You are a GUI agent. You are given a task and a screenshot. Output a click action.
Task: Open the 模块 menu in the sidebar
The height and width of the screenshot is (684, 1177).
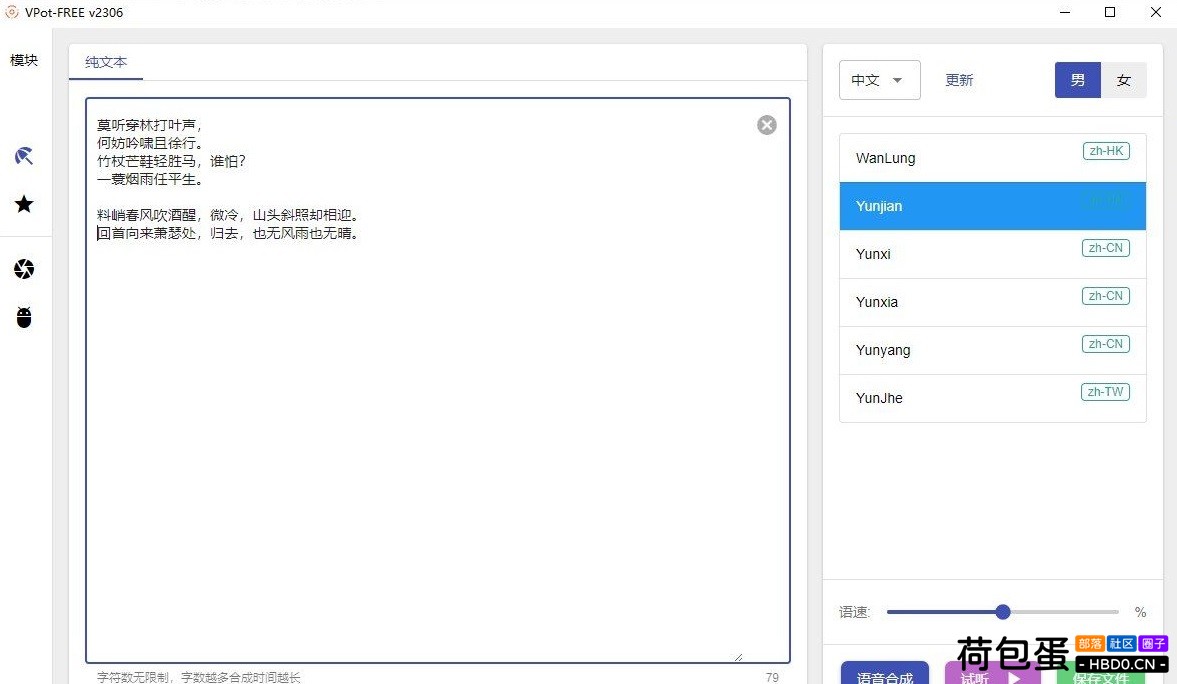pyautogui.click(x=24, y=60)
